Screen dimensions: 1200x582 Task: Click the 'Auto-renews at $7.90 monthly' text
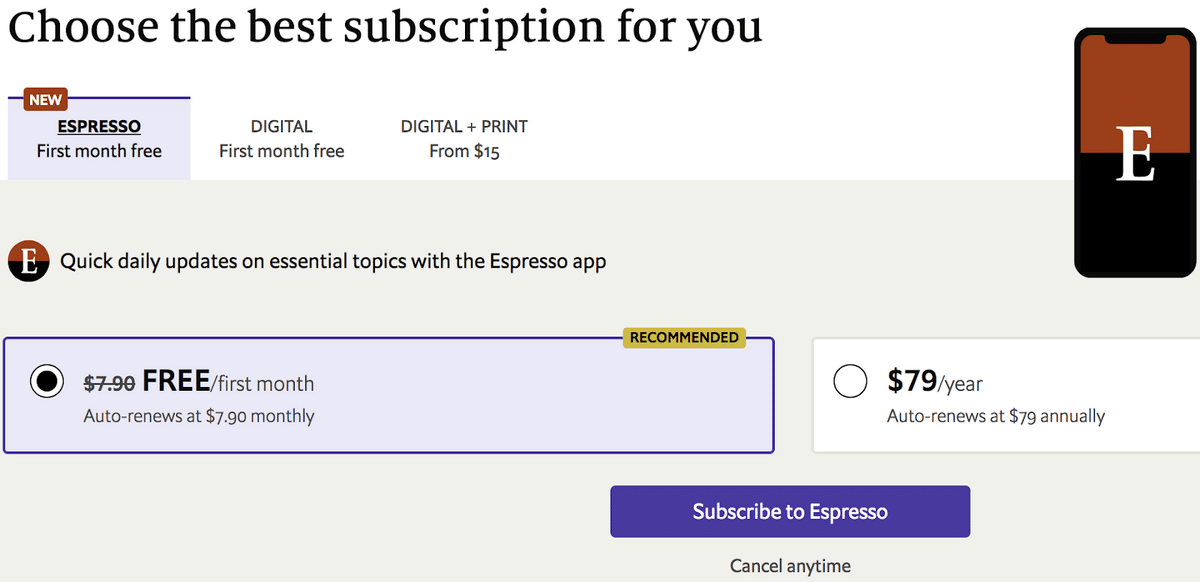click(x=198, y=416)
